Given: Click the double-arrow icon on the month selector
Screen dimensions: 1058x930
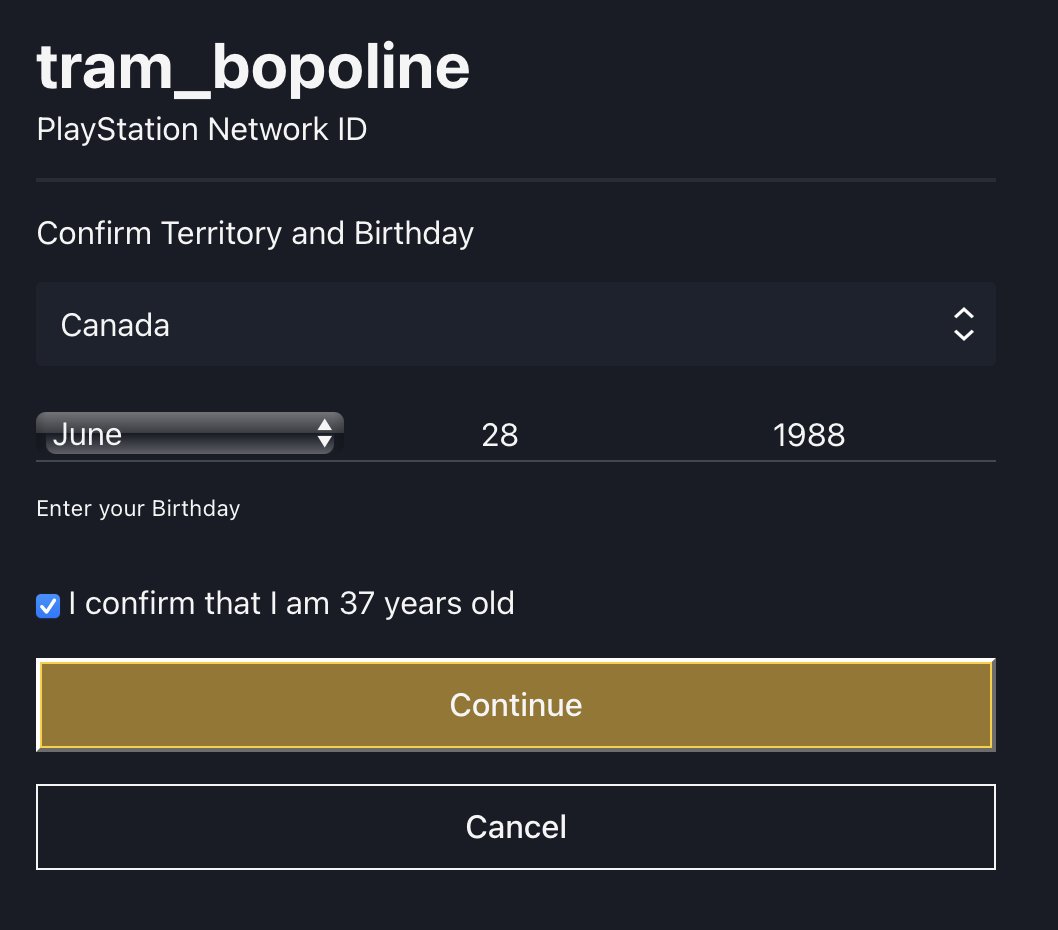Looking at the screenshot, I should (324, 433).
